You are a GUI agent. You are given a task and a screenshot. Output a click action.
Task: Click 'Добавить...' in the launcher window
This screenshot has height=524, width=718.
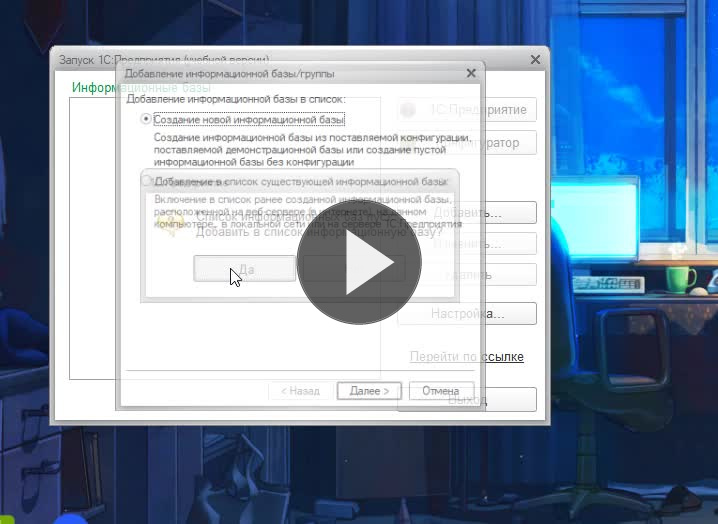[x=467, y=213]
